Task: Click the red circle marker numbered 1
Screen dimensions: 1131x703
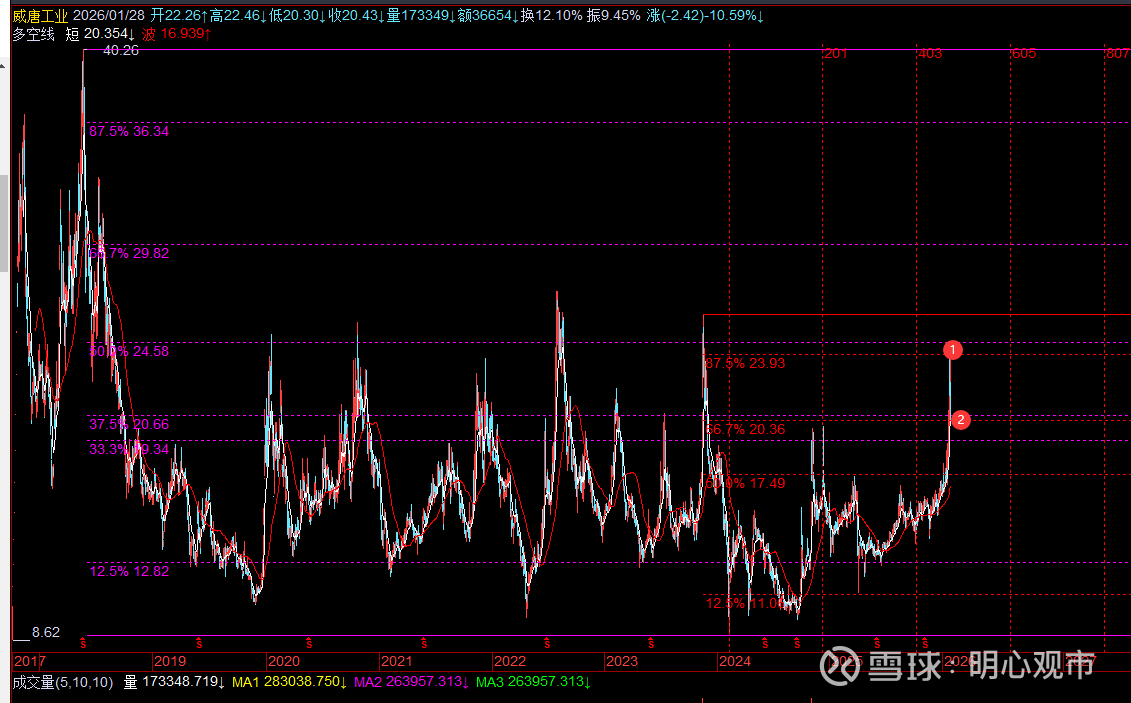Action: 953,350
